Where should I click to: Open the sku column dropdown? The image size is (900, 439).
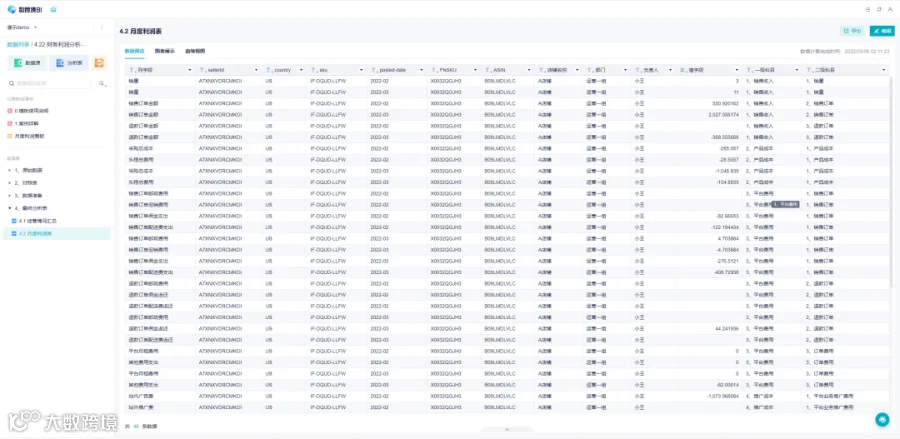361,70
